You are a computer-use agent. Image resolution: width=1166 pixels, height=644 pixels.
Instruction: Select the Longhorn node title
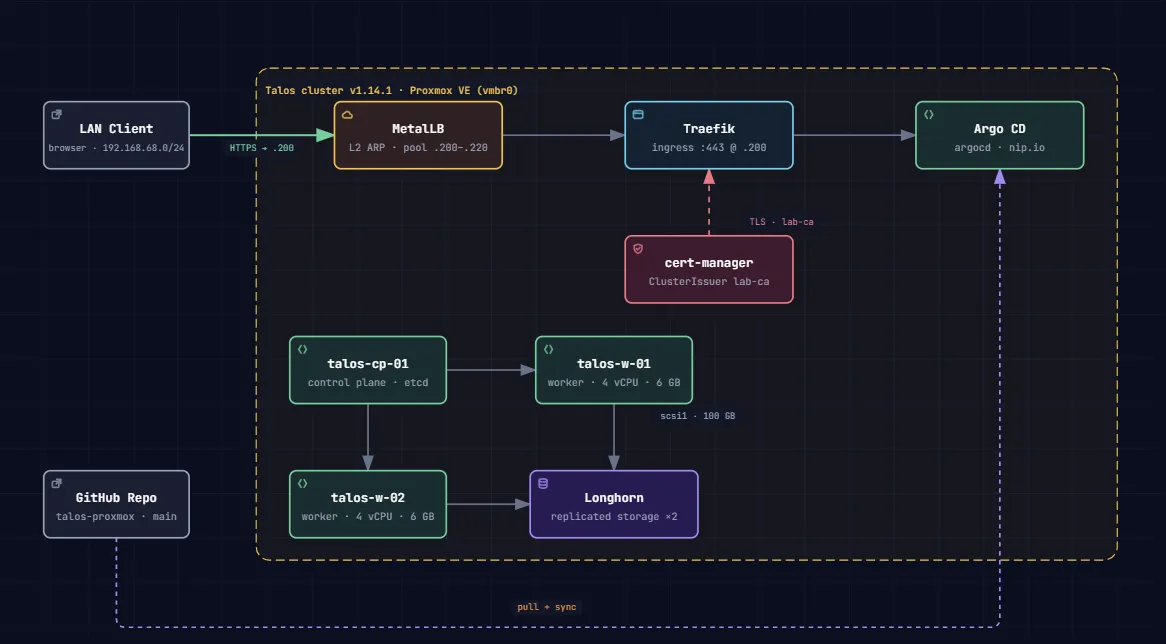tap(613, 498)
